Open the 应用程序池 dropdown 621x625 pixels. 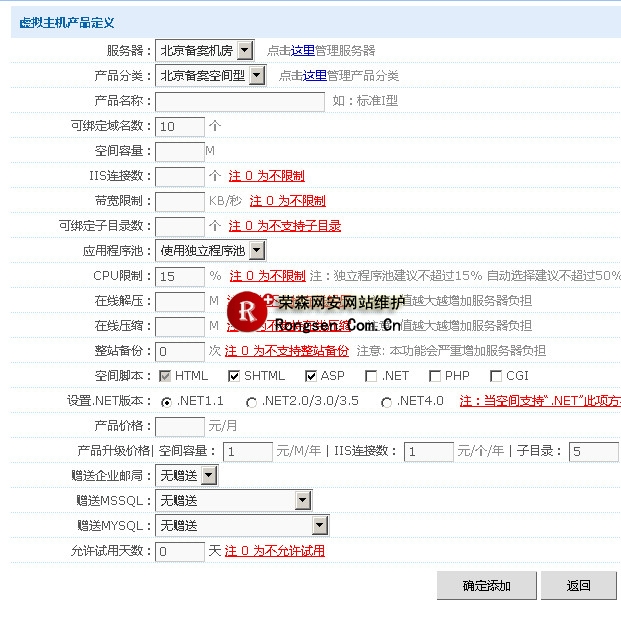coord(256,250)
